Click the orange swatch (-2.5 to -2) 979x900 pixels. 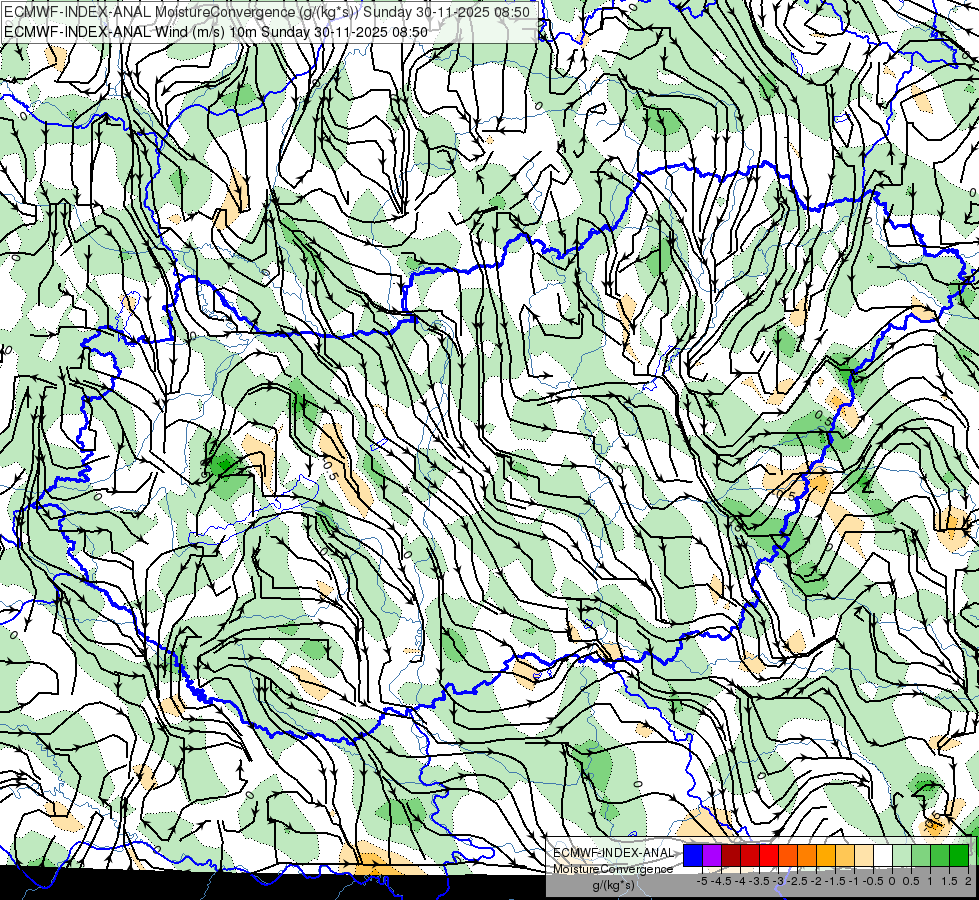[x=807, y=856]
